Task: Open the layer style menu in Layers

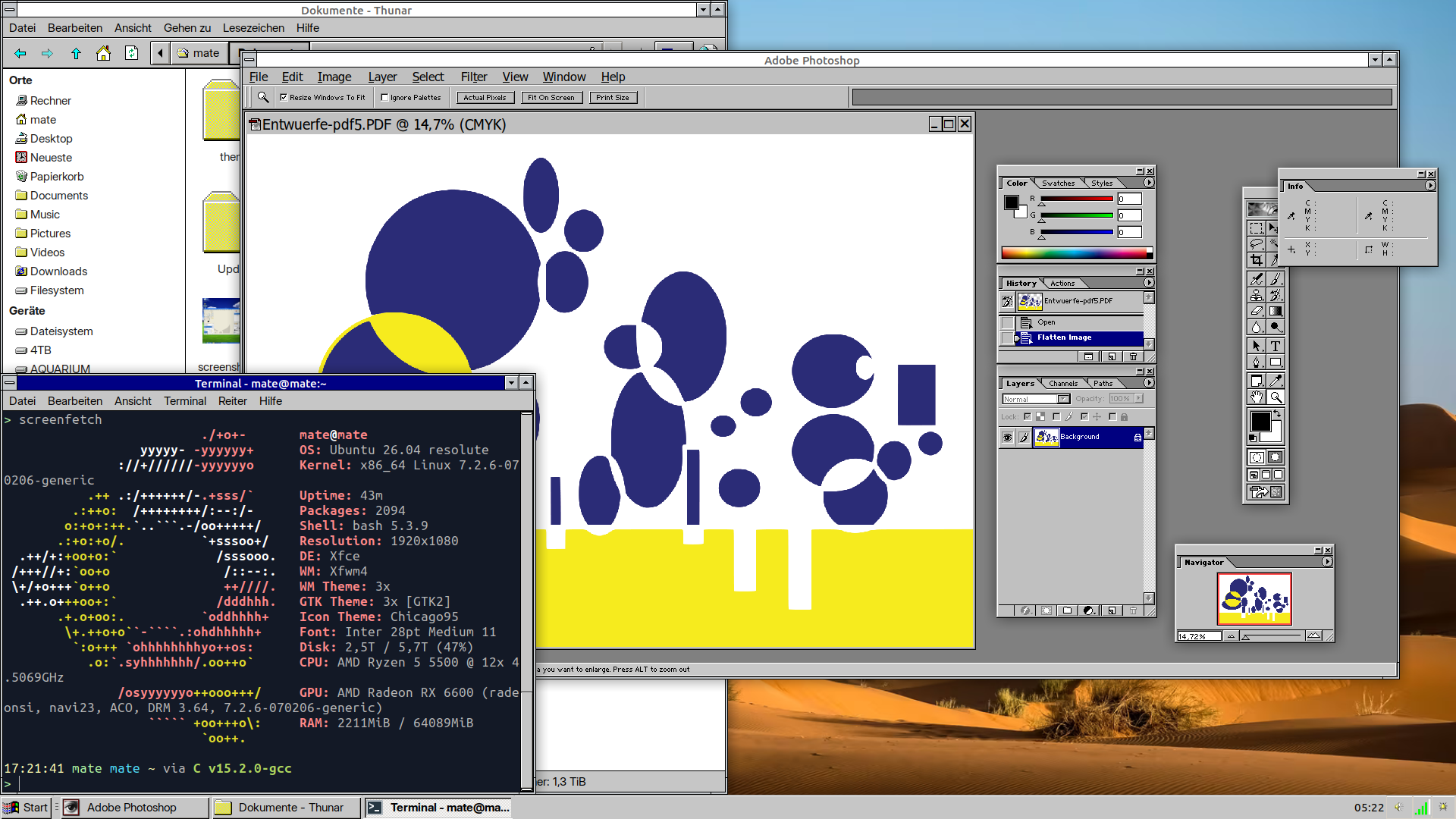Action: click(x=1025, y=610)
